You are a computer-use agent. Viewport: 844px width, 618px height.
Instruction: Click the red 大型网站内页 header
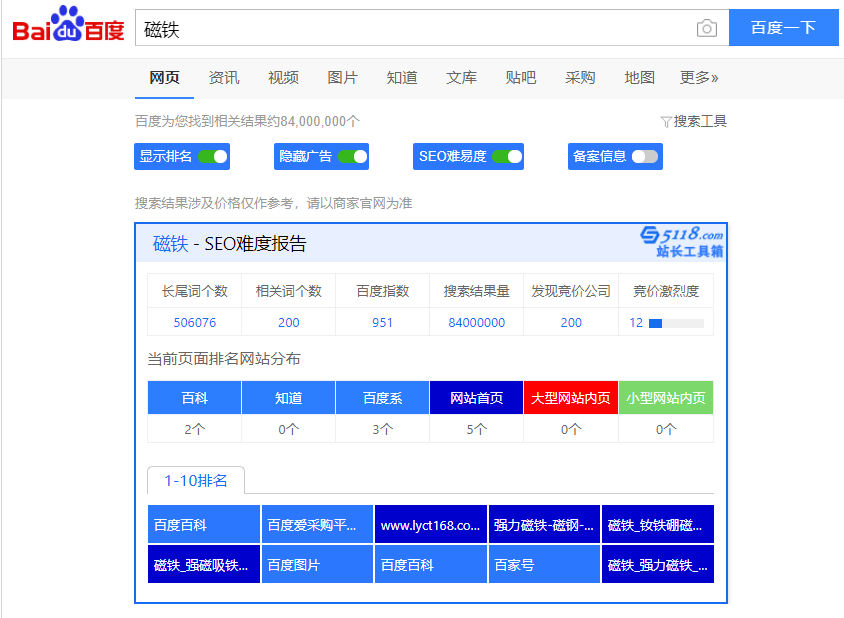coord(571,398)
